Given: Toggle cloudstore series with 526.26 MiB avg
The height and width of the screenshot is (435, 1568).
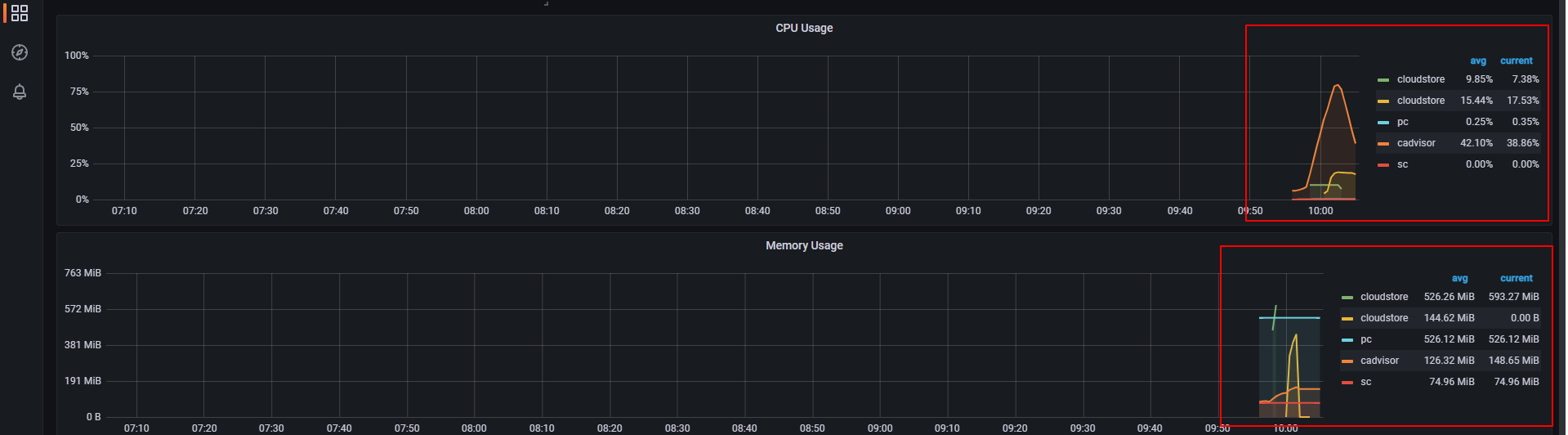Looking at the screenshot, I should coord(1384,297).
